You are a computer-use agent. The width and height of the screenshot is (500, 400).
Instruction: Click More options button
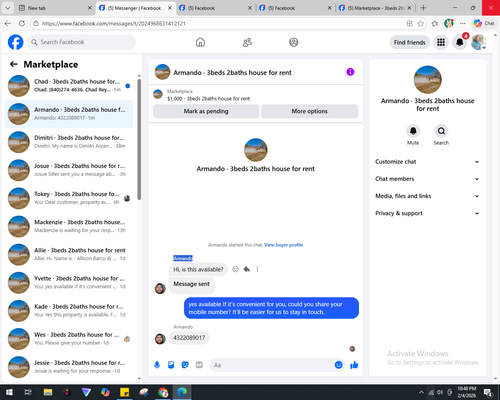[x=309, y=111]
